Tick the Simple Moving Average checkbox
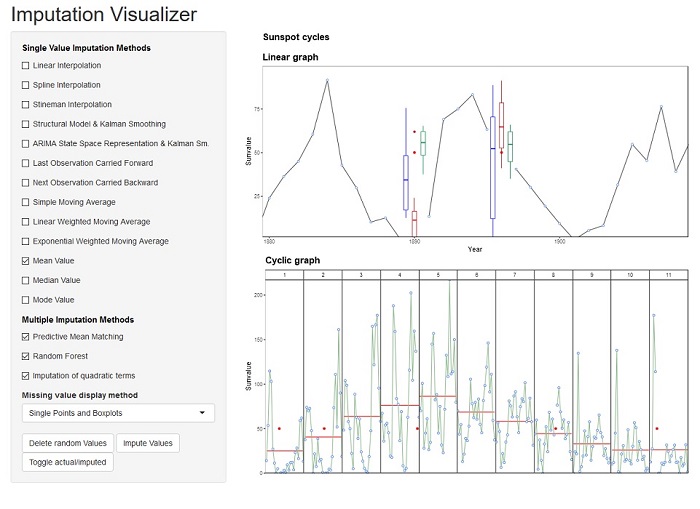700x509 pixels. click(x=25, y=202)
